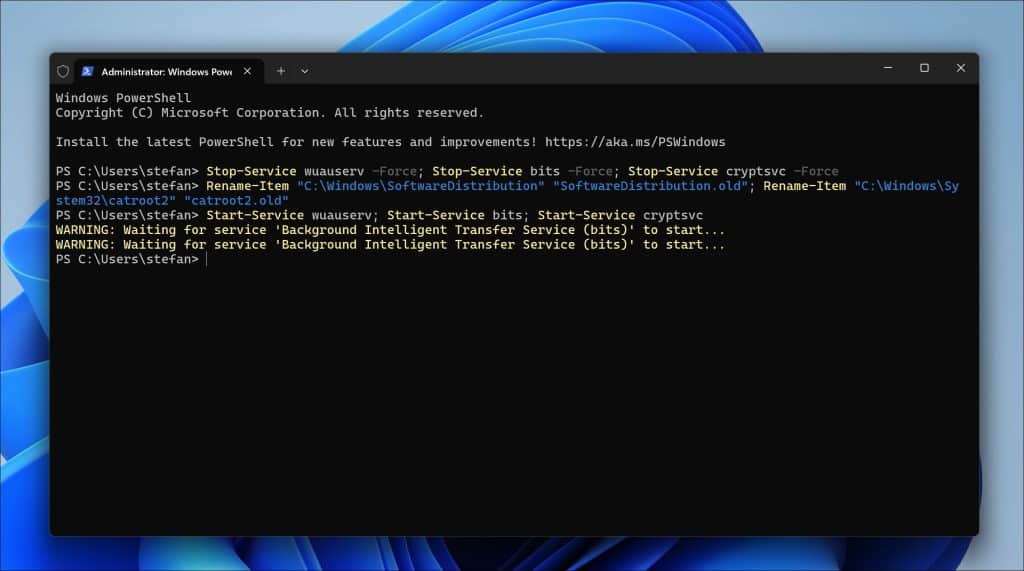Click the first Rename-Item command word
The width and height of the screenshot is (1024, 571).
[248, 186]
